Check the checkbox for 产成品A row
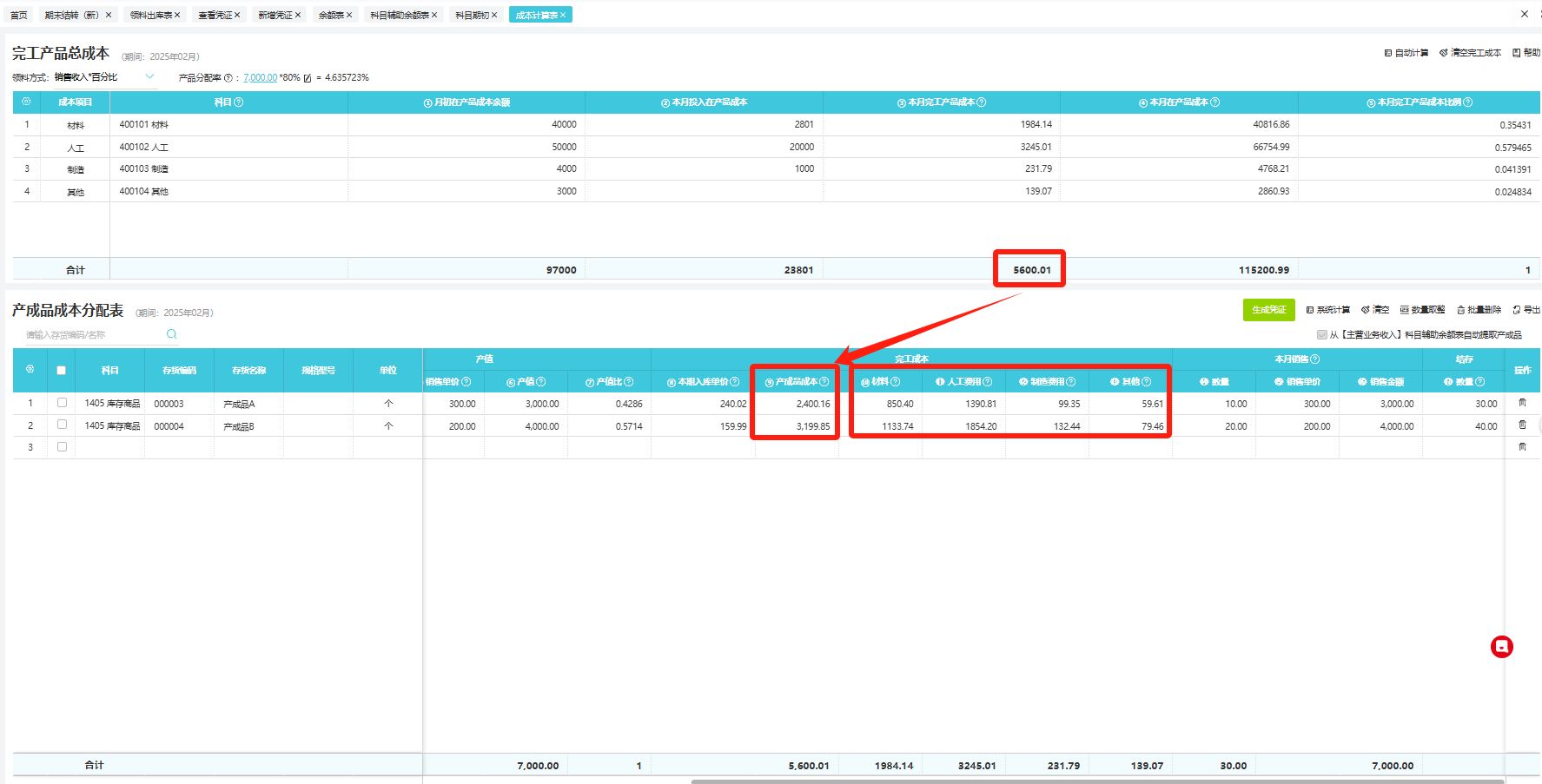This screenshot has width=1542, height=784. (62, 403)
